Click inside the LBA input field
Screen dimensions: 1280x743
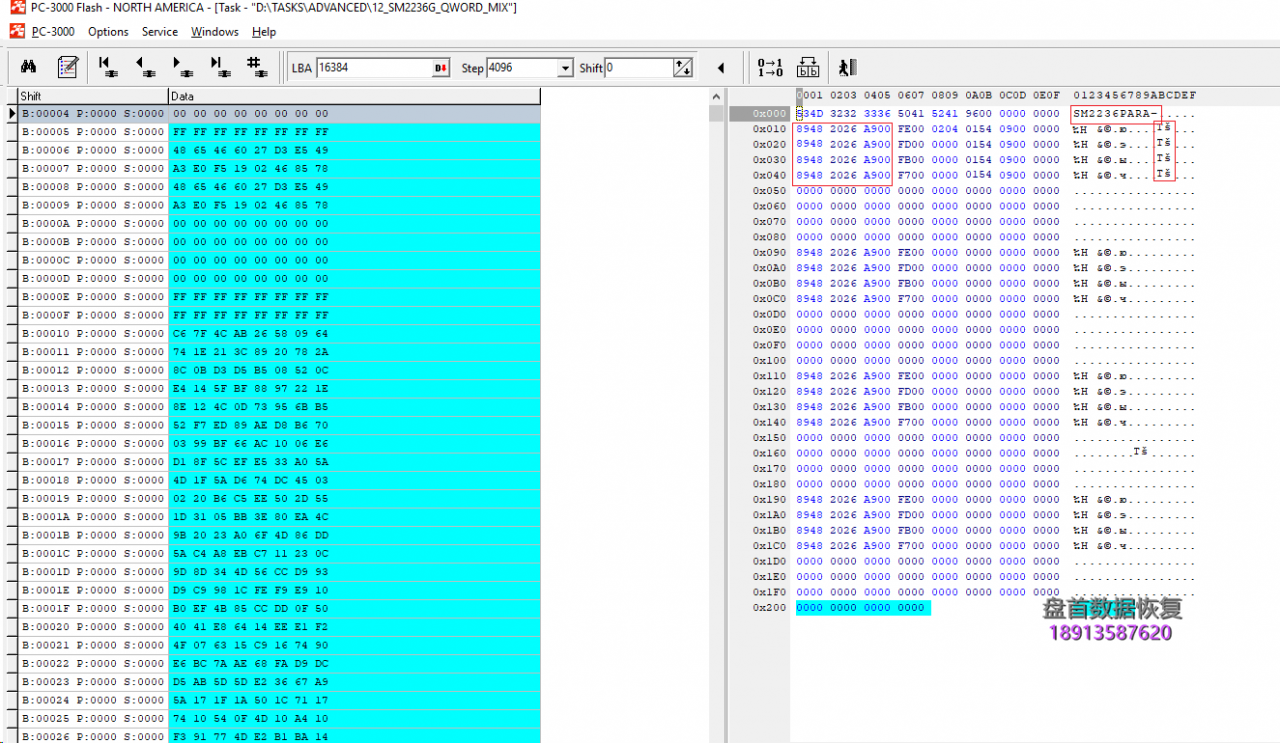pyautogui.click(x=373, y=68)
